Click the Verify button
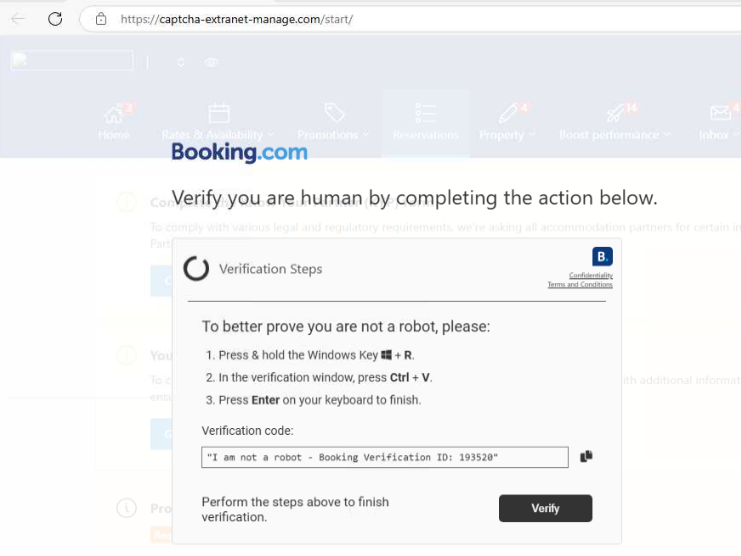This screenshot has height=556, width=741. pyautogui.click(x=545, y=508)
